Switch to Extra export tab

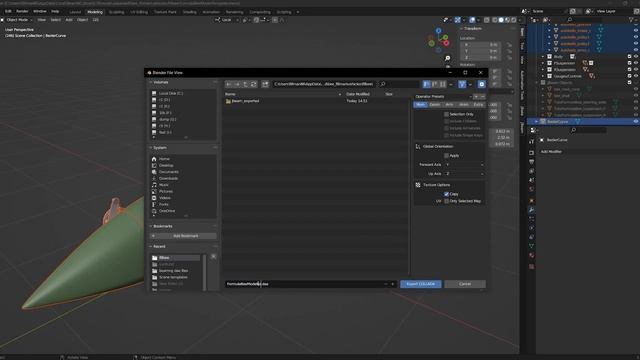[478, 105]
